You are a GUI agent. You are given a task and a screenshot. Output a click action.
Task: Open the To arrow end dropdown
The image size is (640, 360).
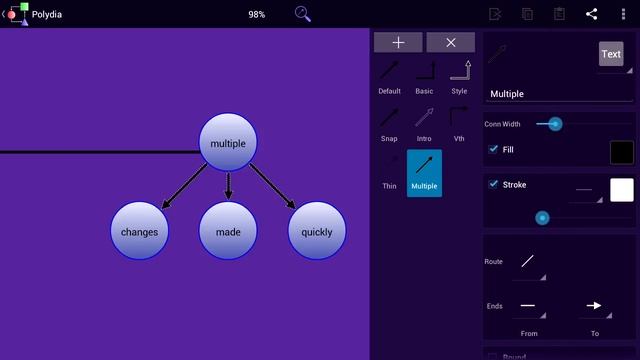595,309
